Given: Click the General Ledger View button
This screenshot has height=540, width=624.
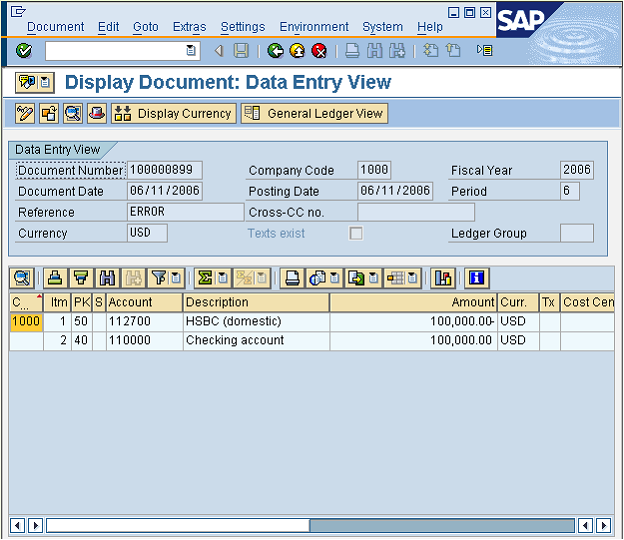Looking at the screenshot, I should click(x=314, y=114).
